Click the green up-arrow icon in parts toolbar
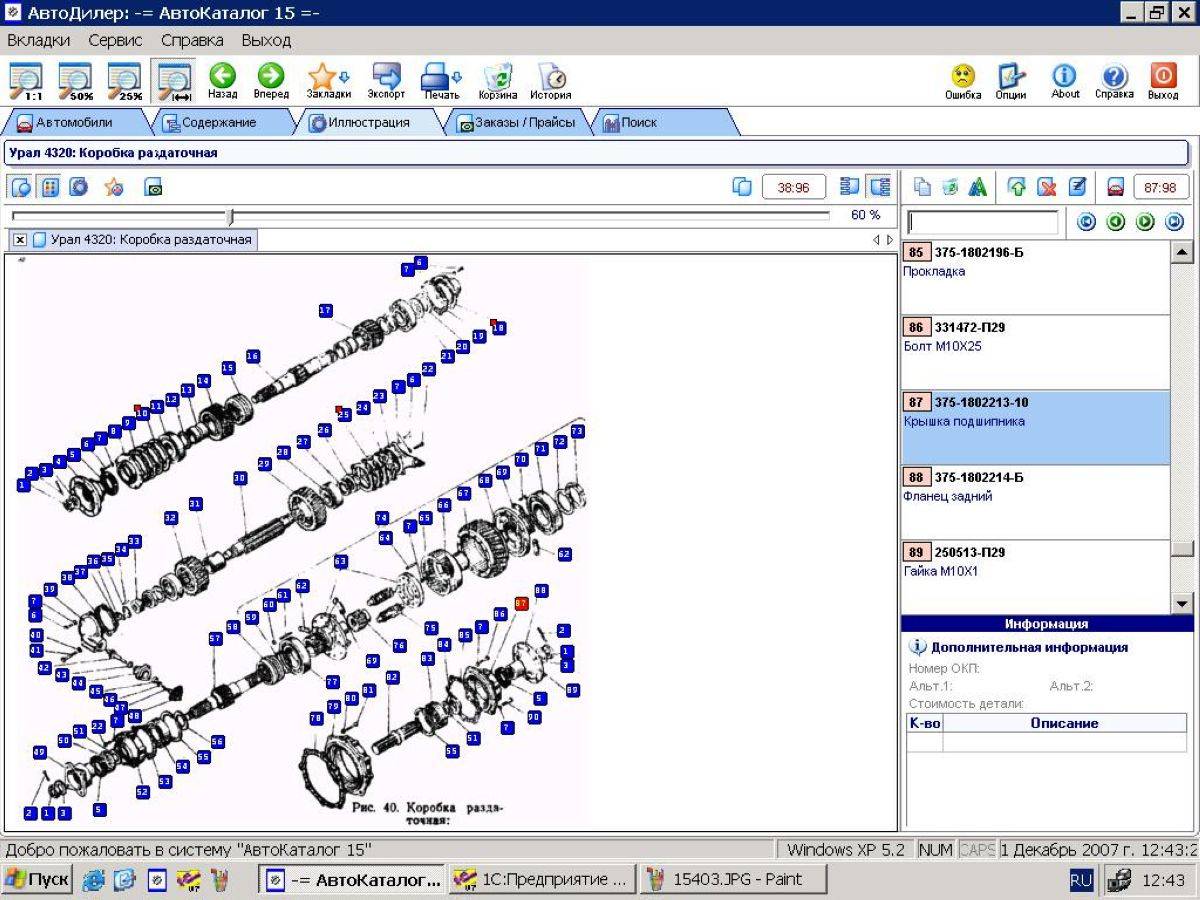Viewport: 1200px width, 900px height. pyautogui.click(x=1017, y=187)
